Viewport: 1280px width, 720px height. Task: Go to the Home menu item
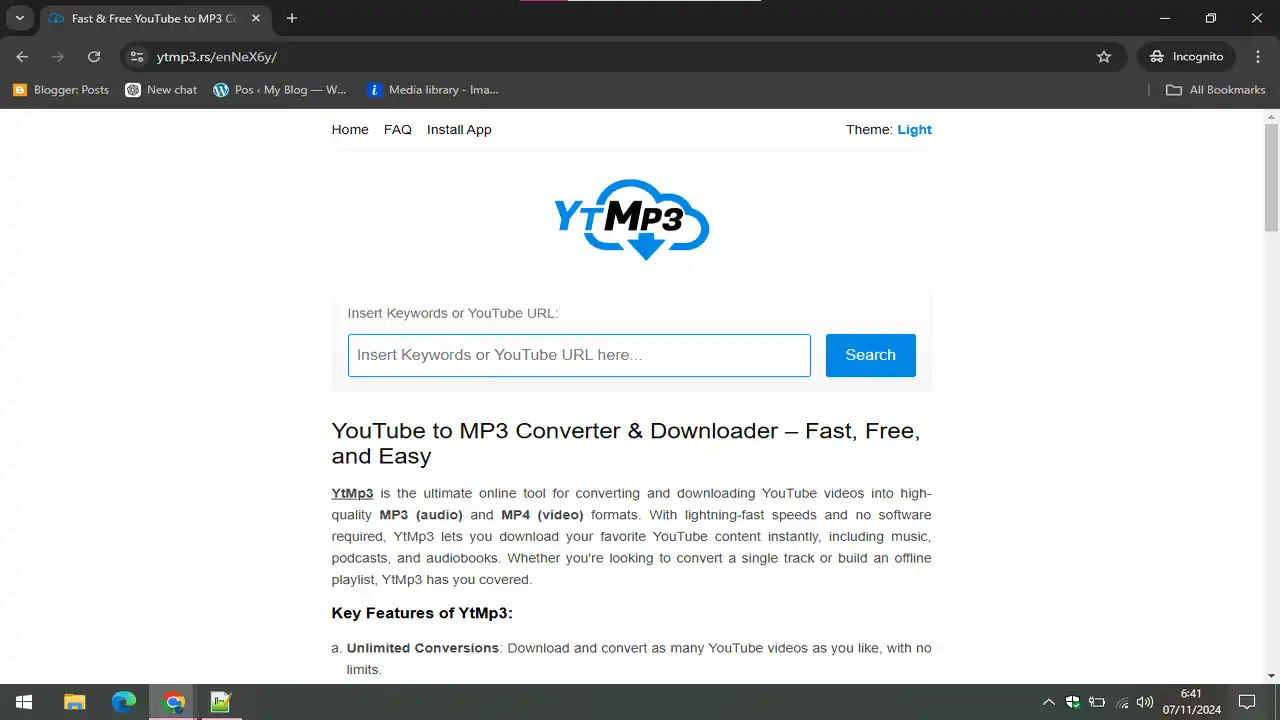(350, 130)
